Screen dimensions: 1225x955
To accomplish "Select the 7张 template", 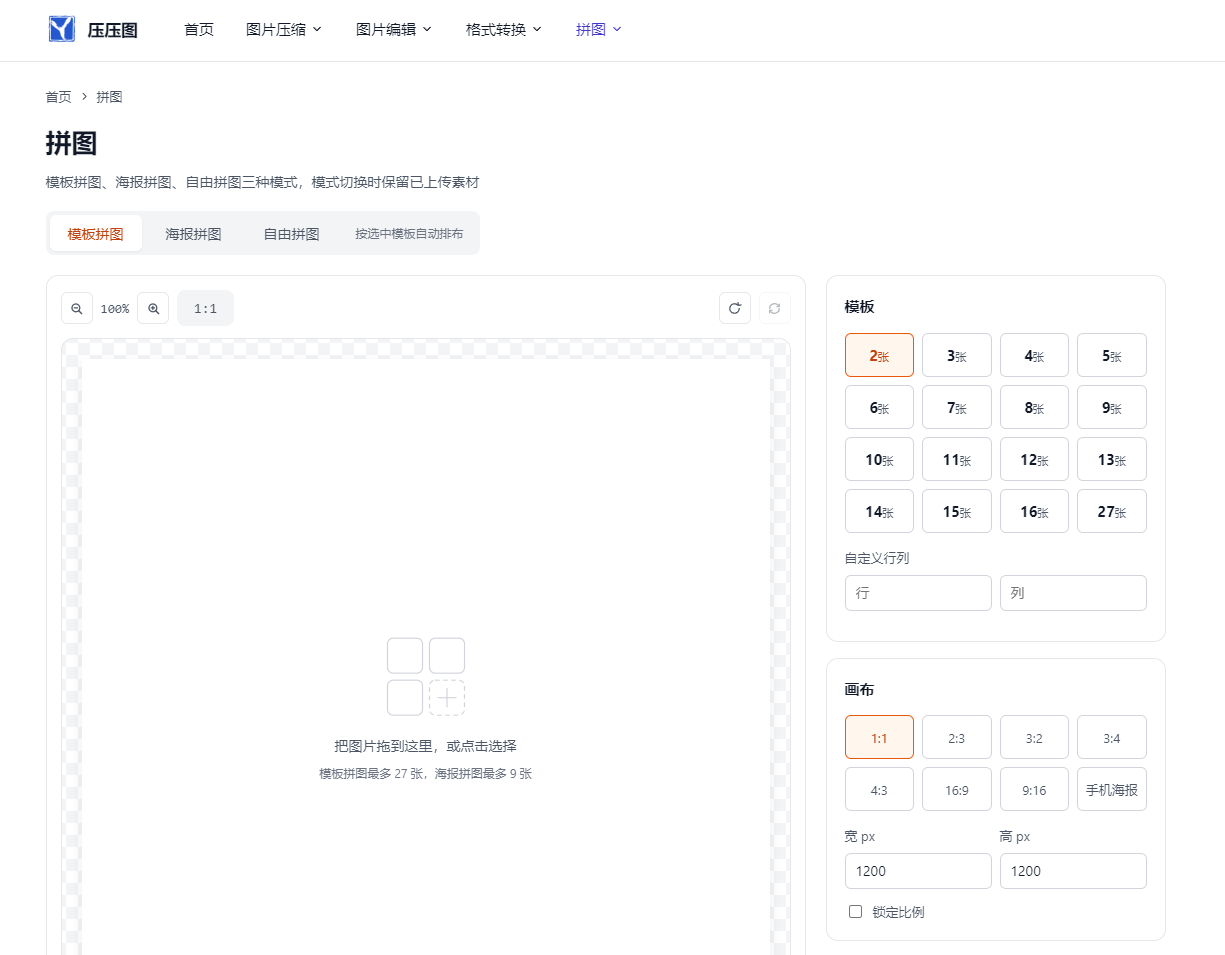I will tap(957, 407).
